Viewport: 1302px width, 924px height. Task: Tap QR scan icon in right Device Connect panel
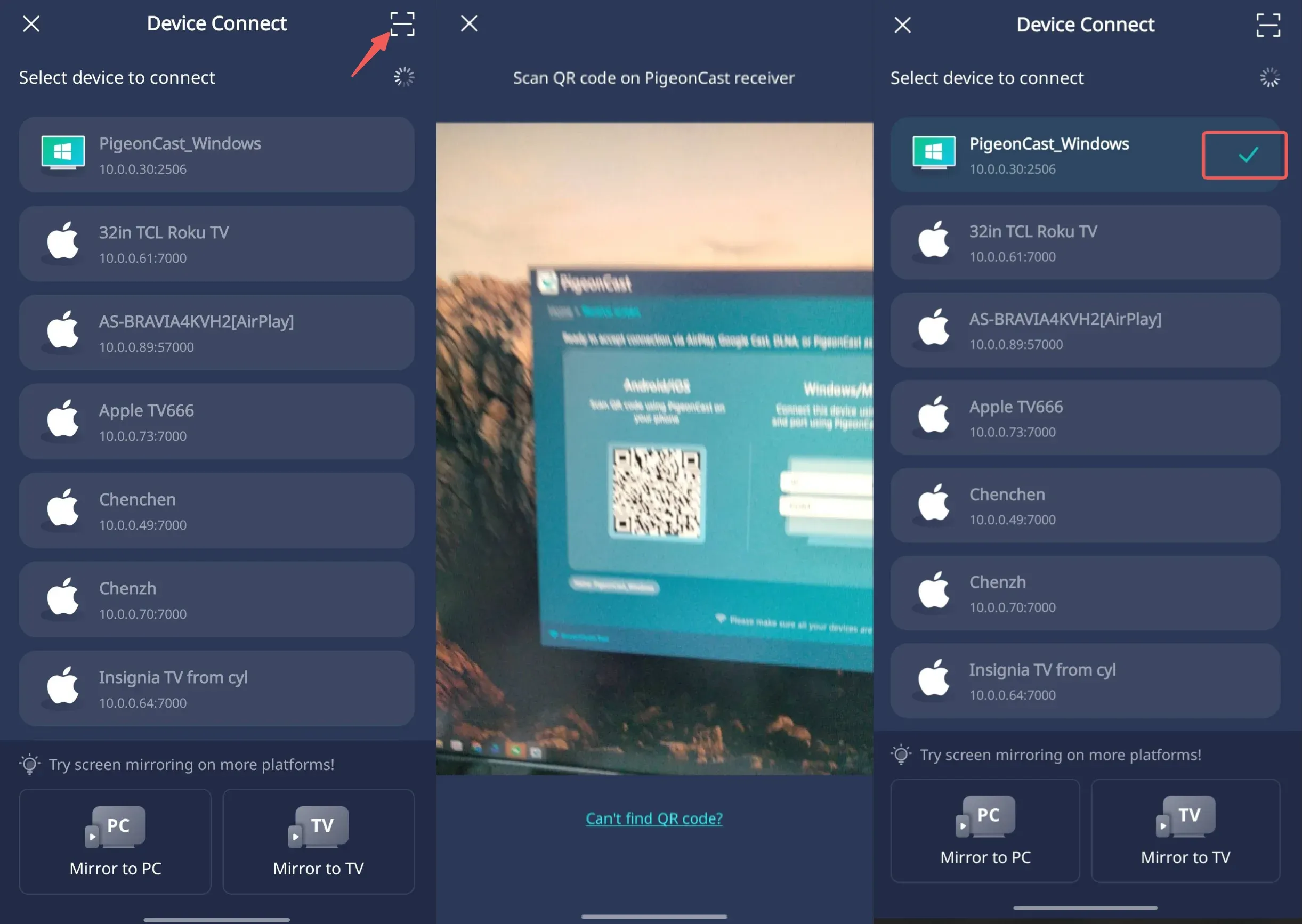coord(1268,25)
